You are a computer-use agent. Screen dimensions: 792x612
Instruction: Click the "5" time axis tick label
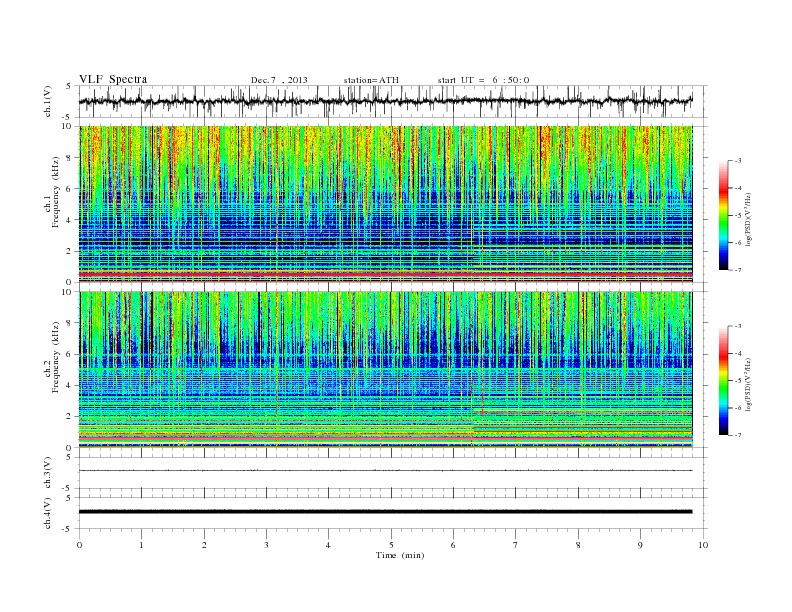(391, 545)
